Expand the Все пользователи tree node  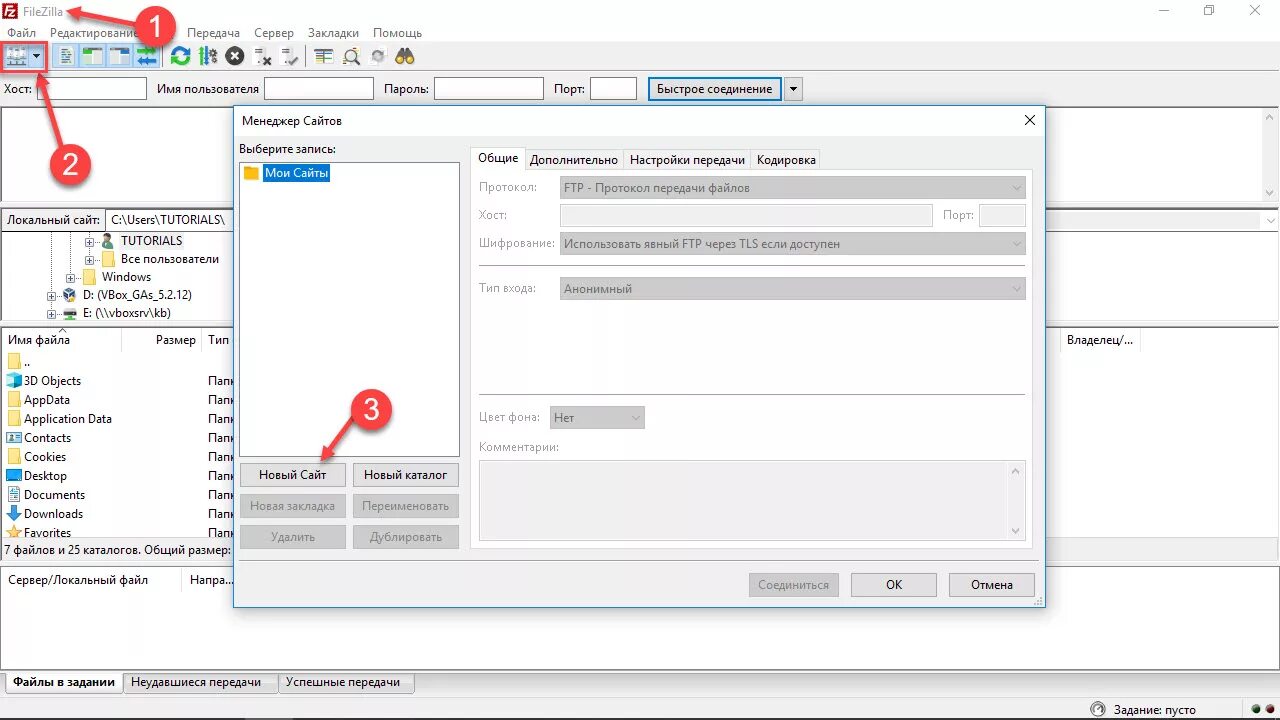[90, 259]
